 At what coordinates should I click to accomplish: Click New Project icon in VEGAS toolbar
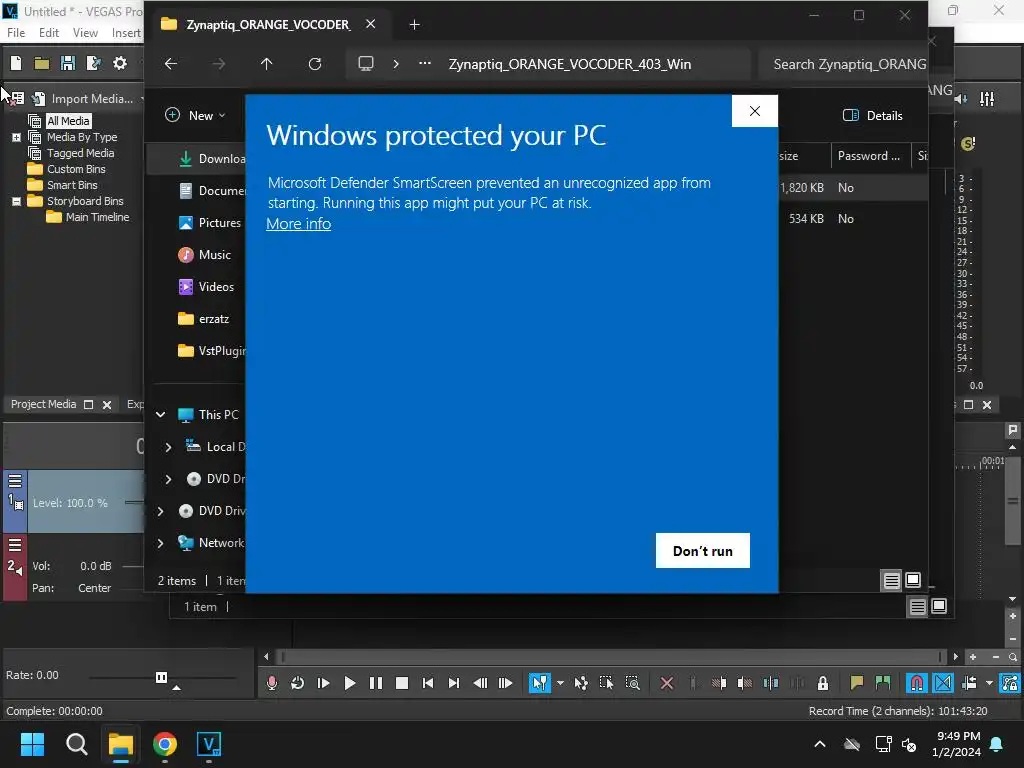click(x=16, y=63)
